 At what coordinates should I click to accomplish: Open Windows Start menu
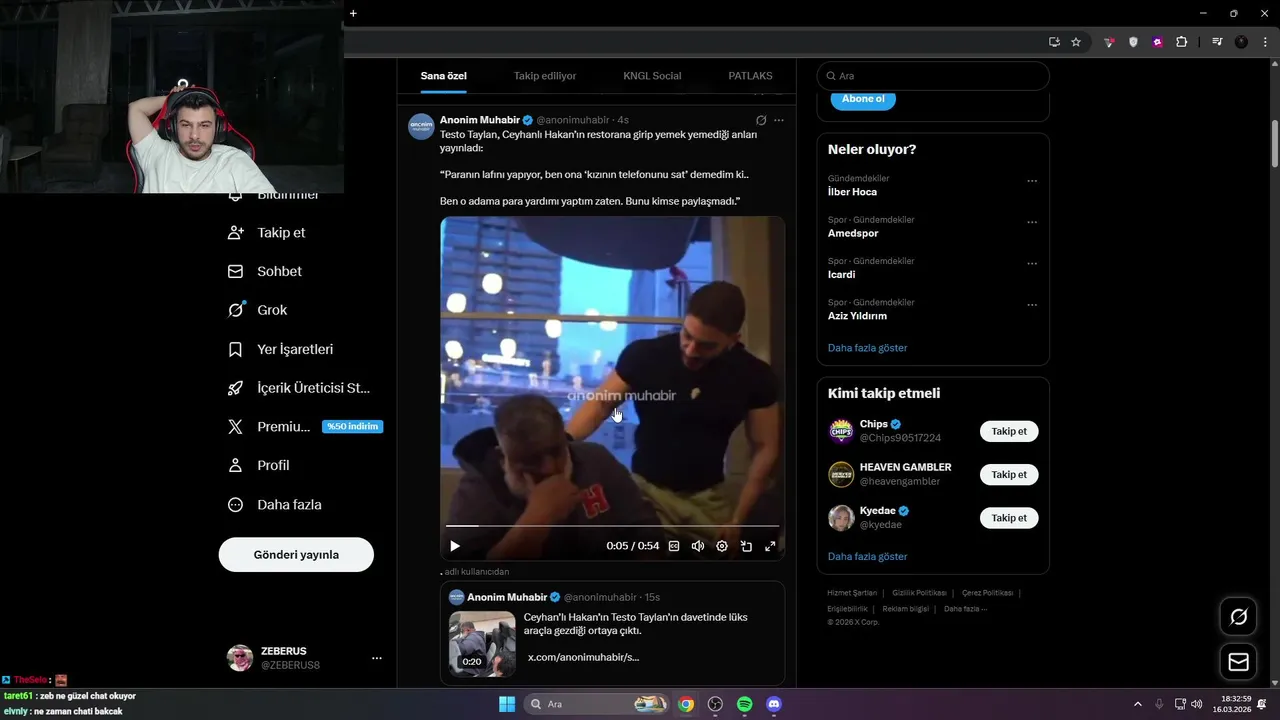[x=507, y=704]
